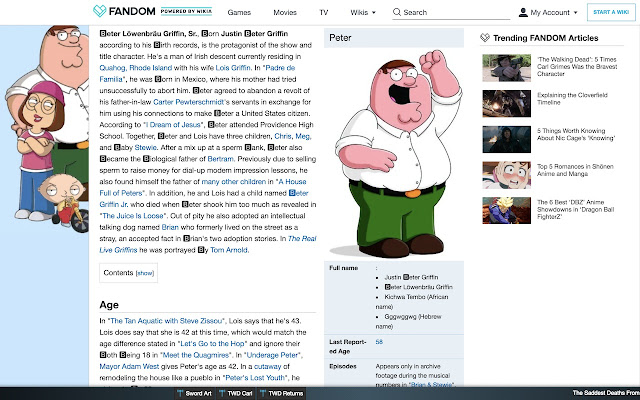Open the A House Full of Peters link
Viewport: 640px width, 400px height.
tap(203, 187)
